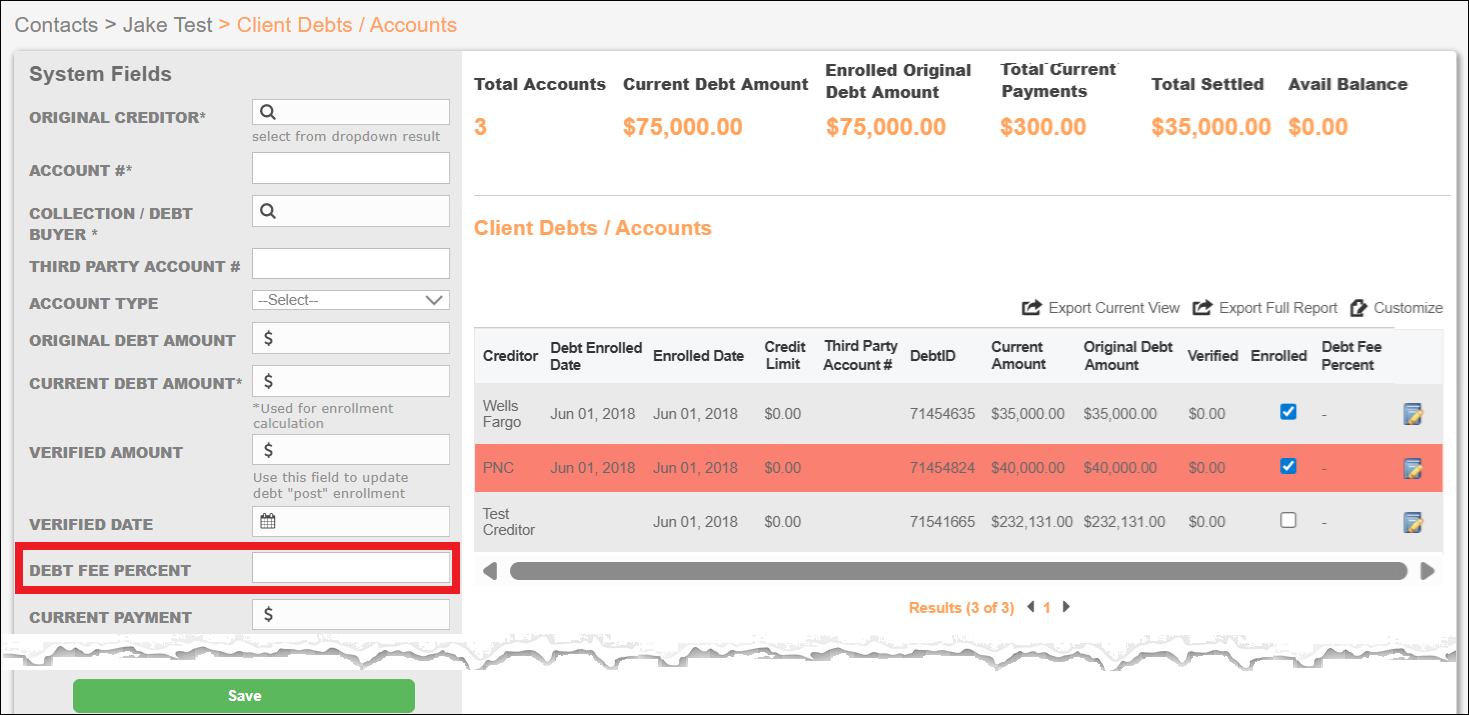
Task: Click the edit icon for Test Creditor row
Action: coord(1412,522)
